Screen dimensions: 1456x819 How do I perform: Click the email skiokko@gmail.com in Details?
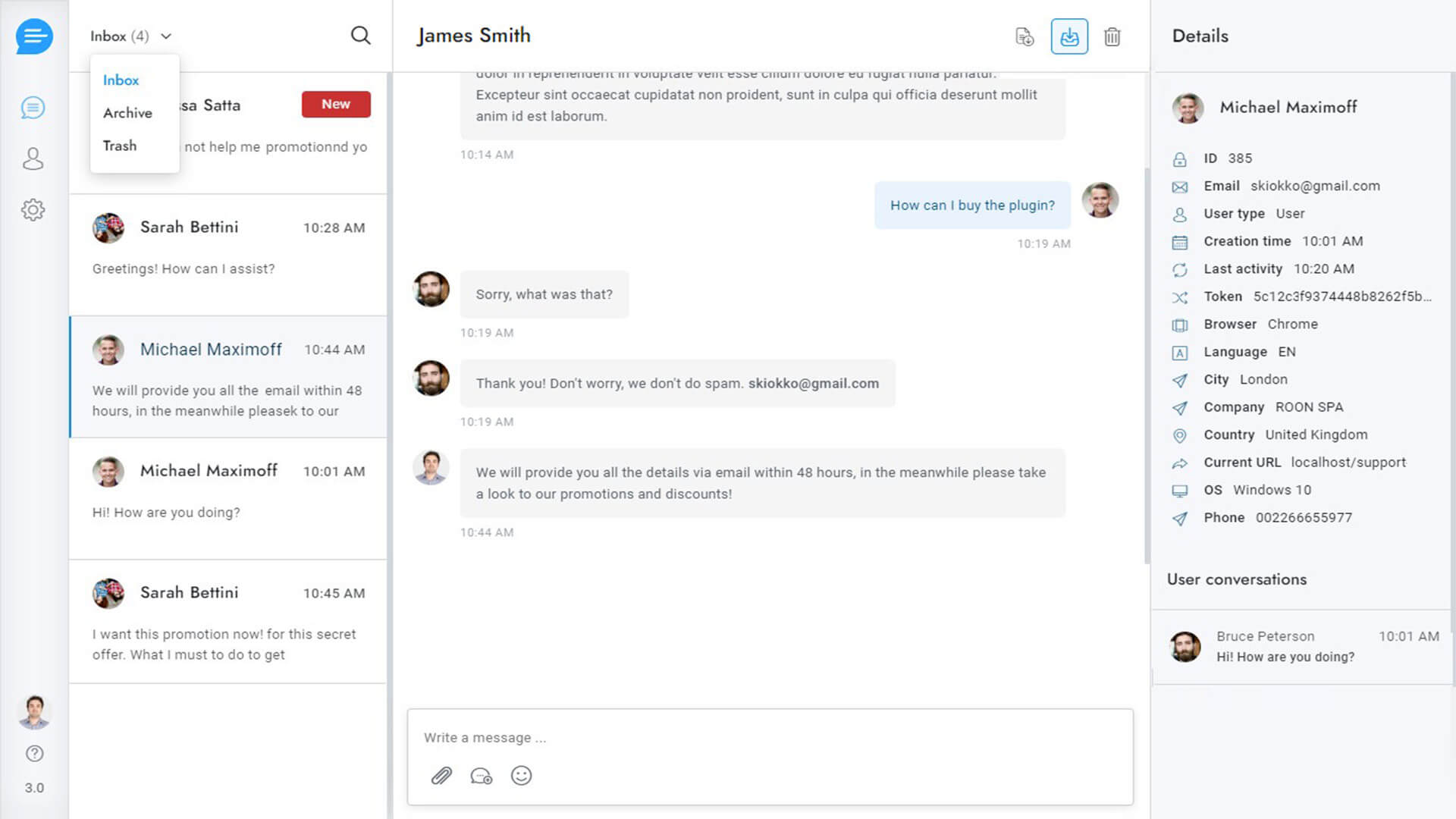tap(1315, 186)
